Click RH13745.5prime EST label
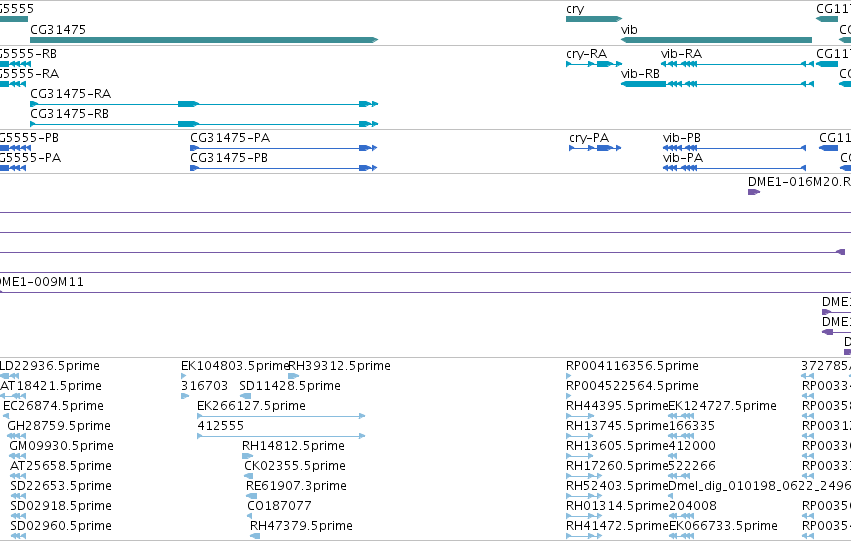 coord(617,426)
